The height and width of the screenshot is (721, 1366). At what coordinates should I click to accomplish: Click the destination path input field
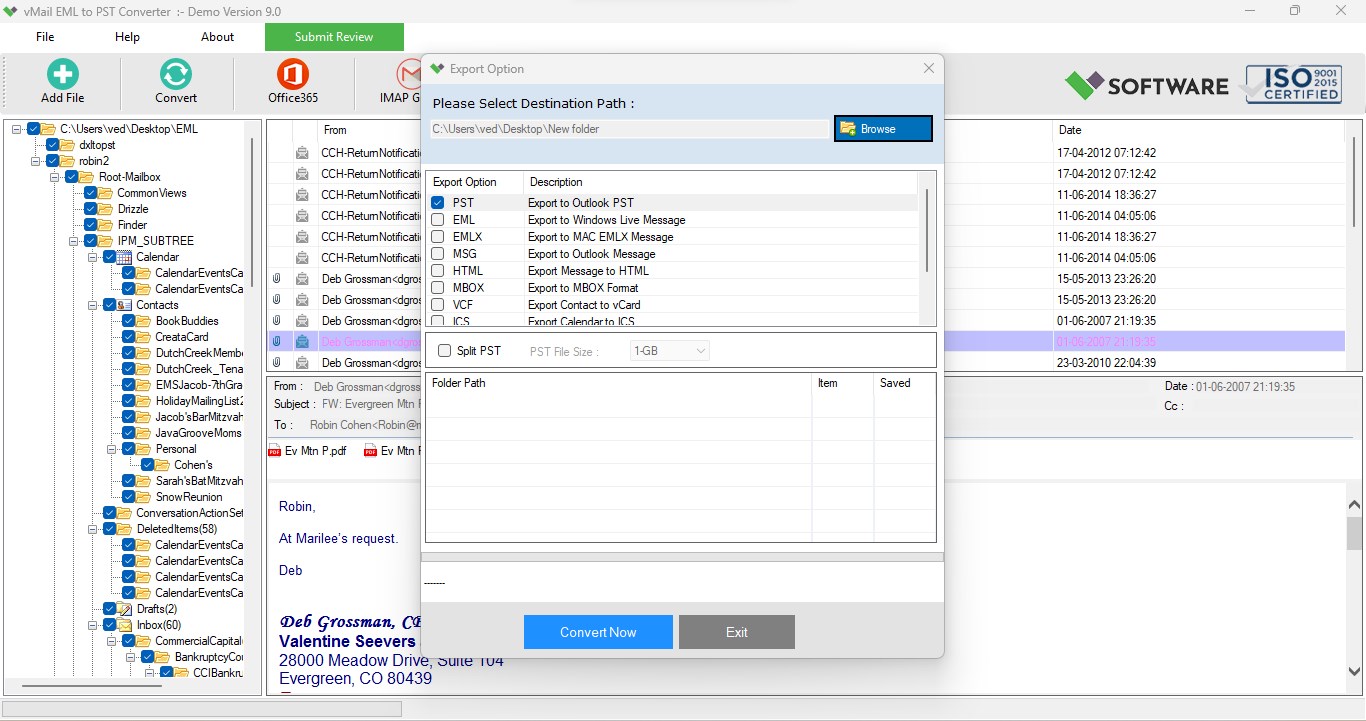[628, 129]
